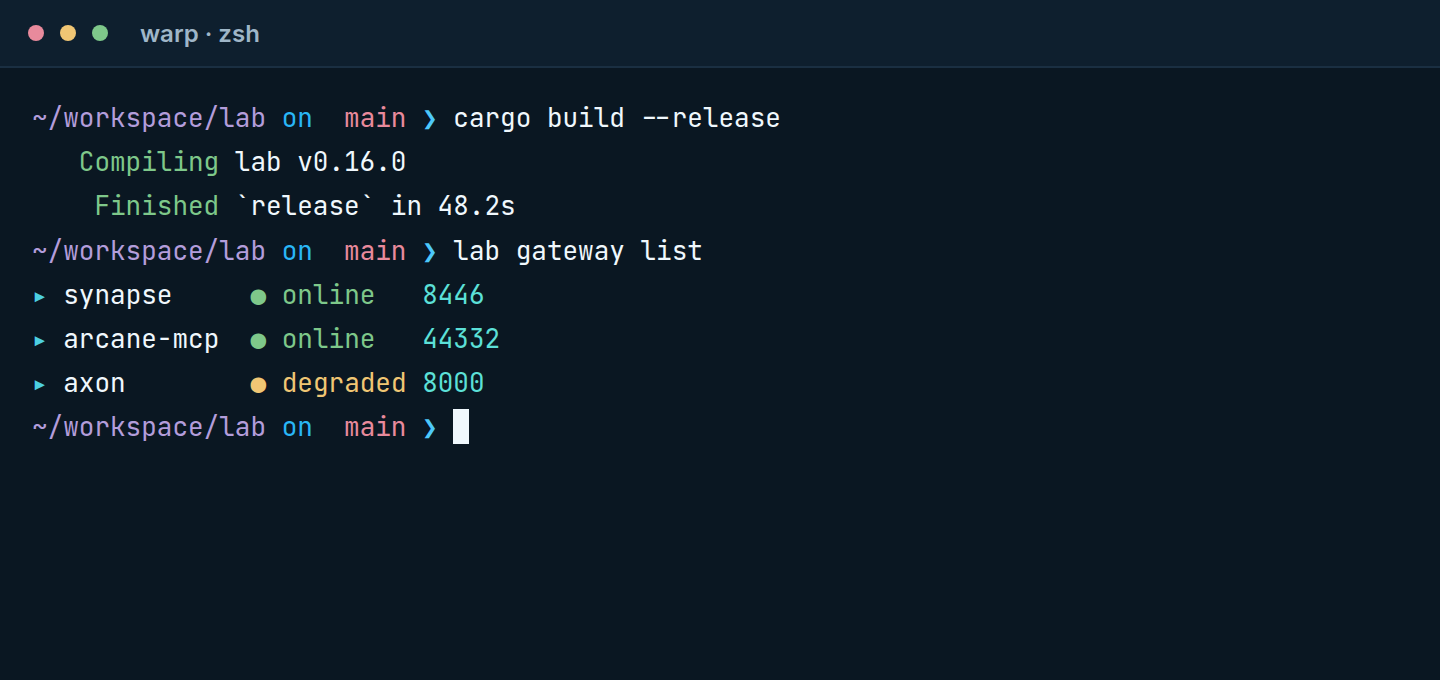Click the green status dot for arcane-mcp

coord(258,341)
